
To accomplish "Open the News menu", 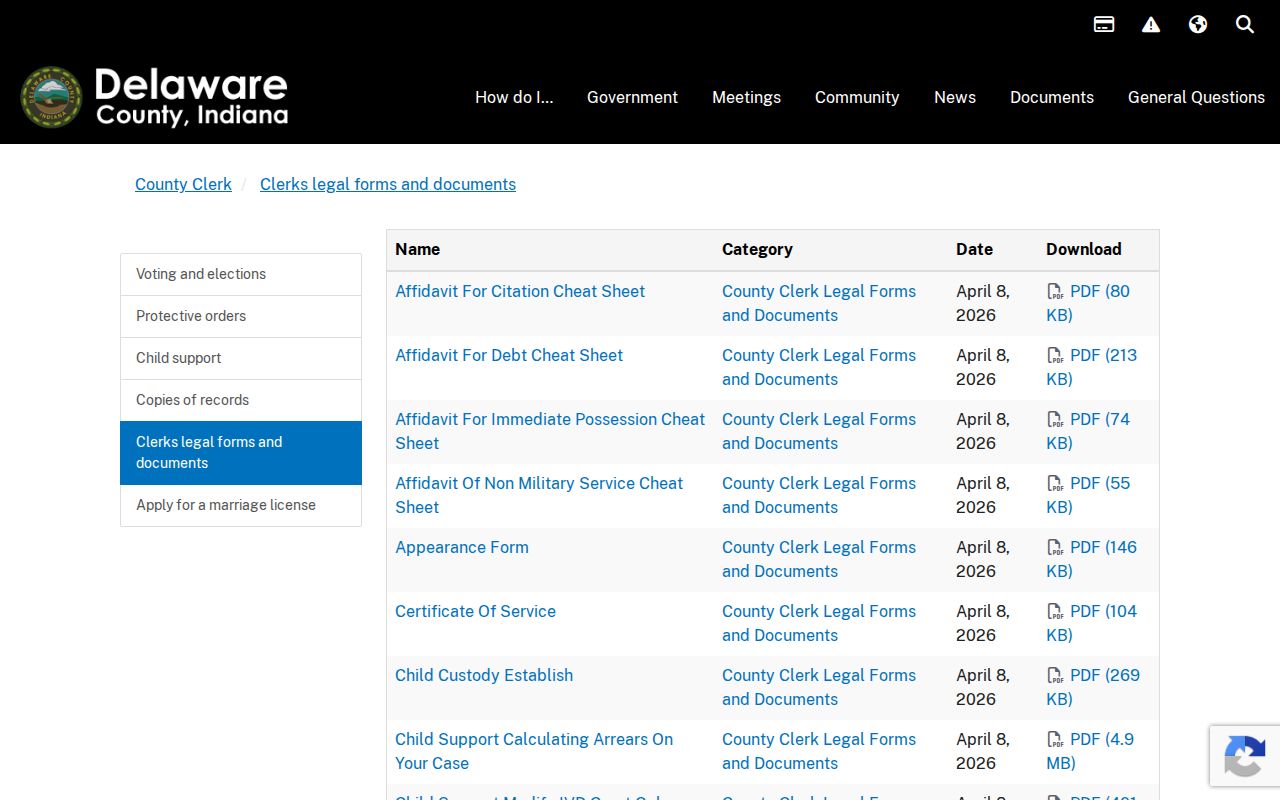I will point(955,97).
